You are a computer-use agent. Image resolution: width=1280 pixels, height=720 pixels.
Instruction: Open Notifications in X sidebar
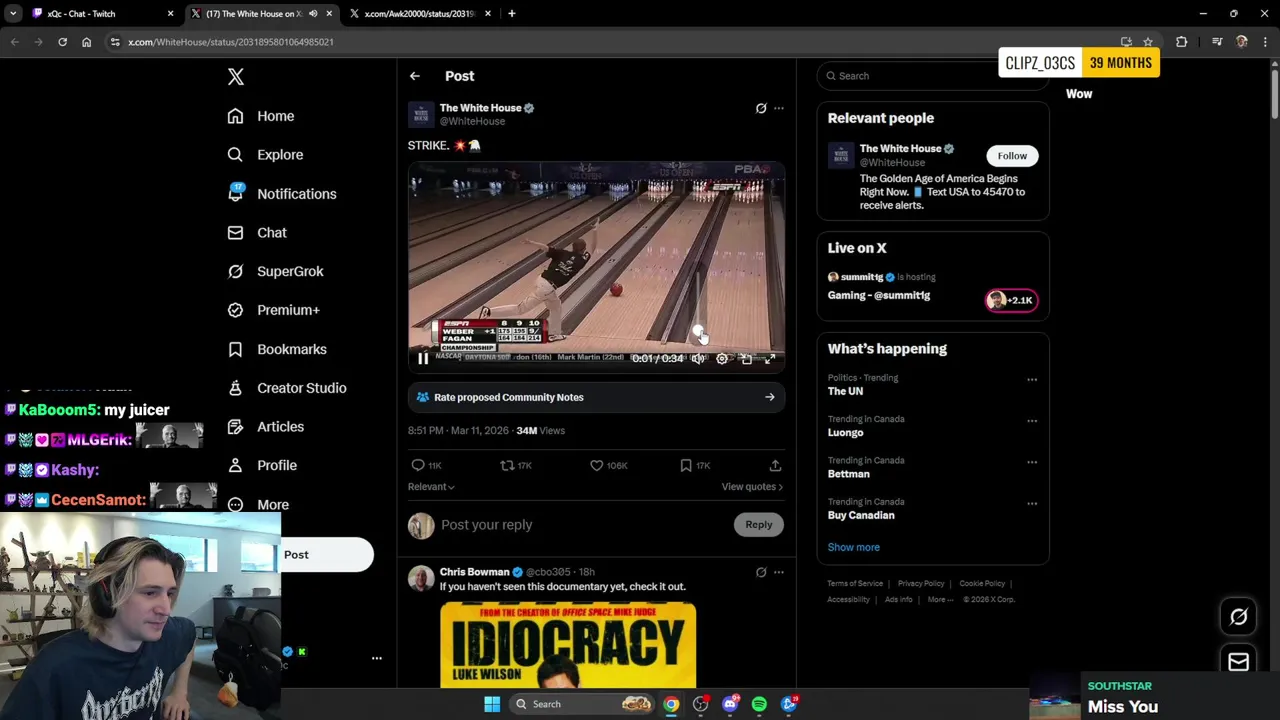[x=282, y=194]
